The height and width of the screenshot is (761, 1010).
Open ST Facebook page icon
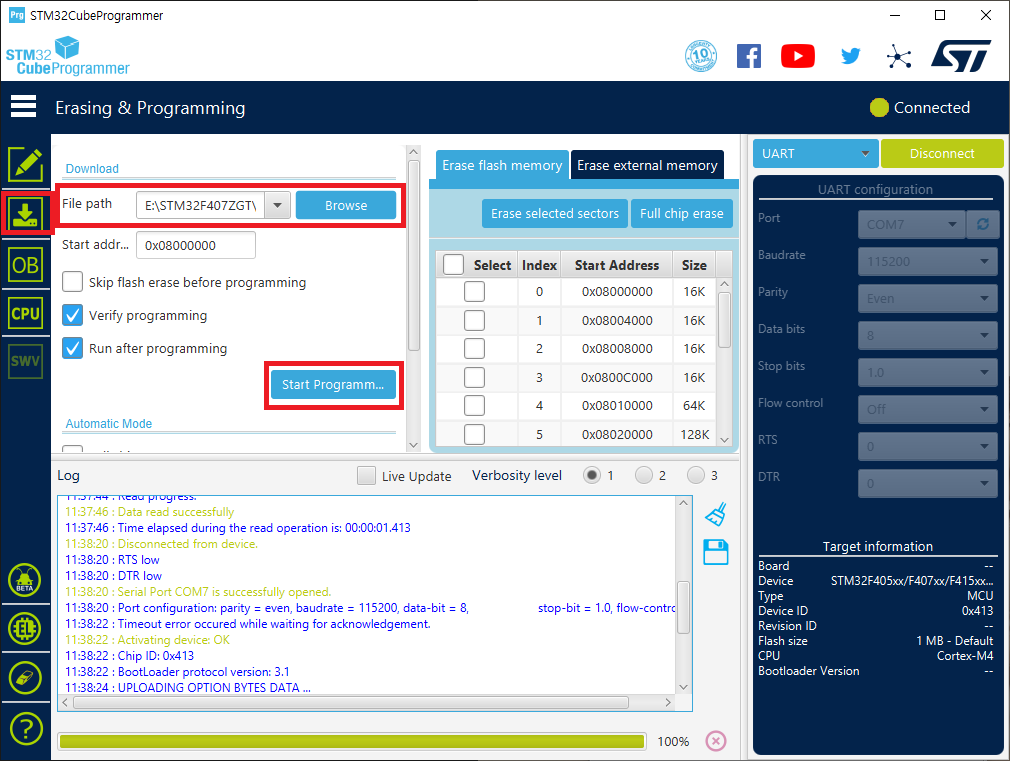748,56
